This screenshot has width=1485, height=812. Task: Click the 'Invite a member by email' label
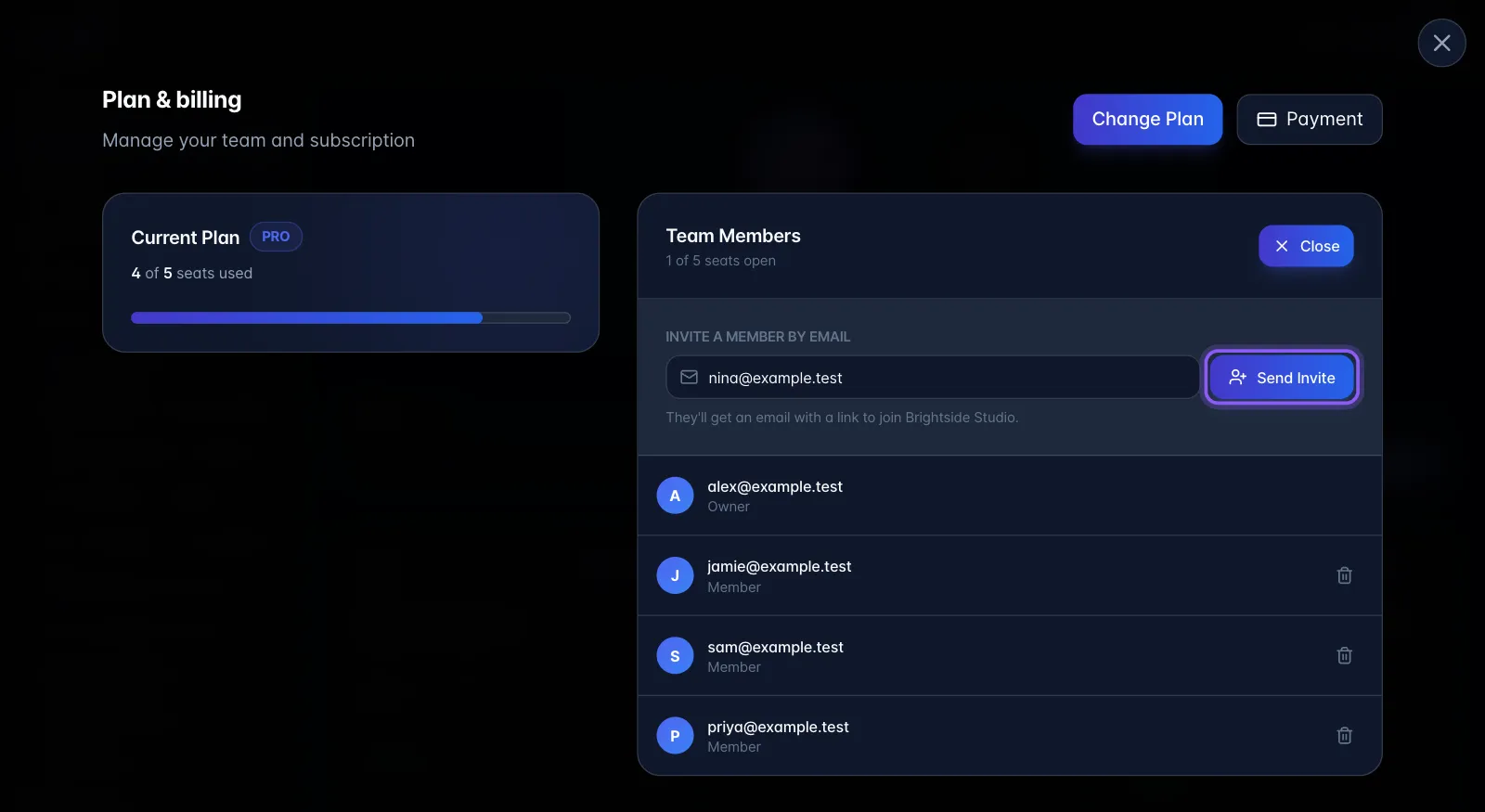(x=757, y=337)
